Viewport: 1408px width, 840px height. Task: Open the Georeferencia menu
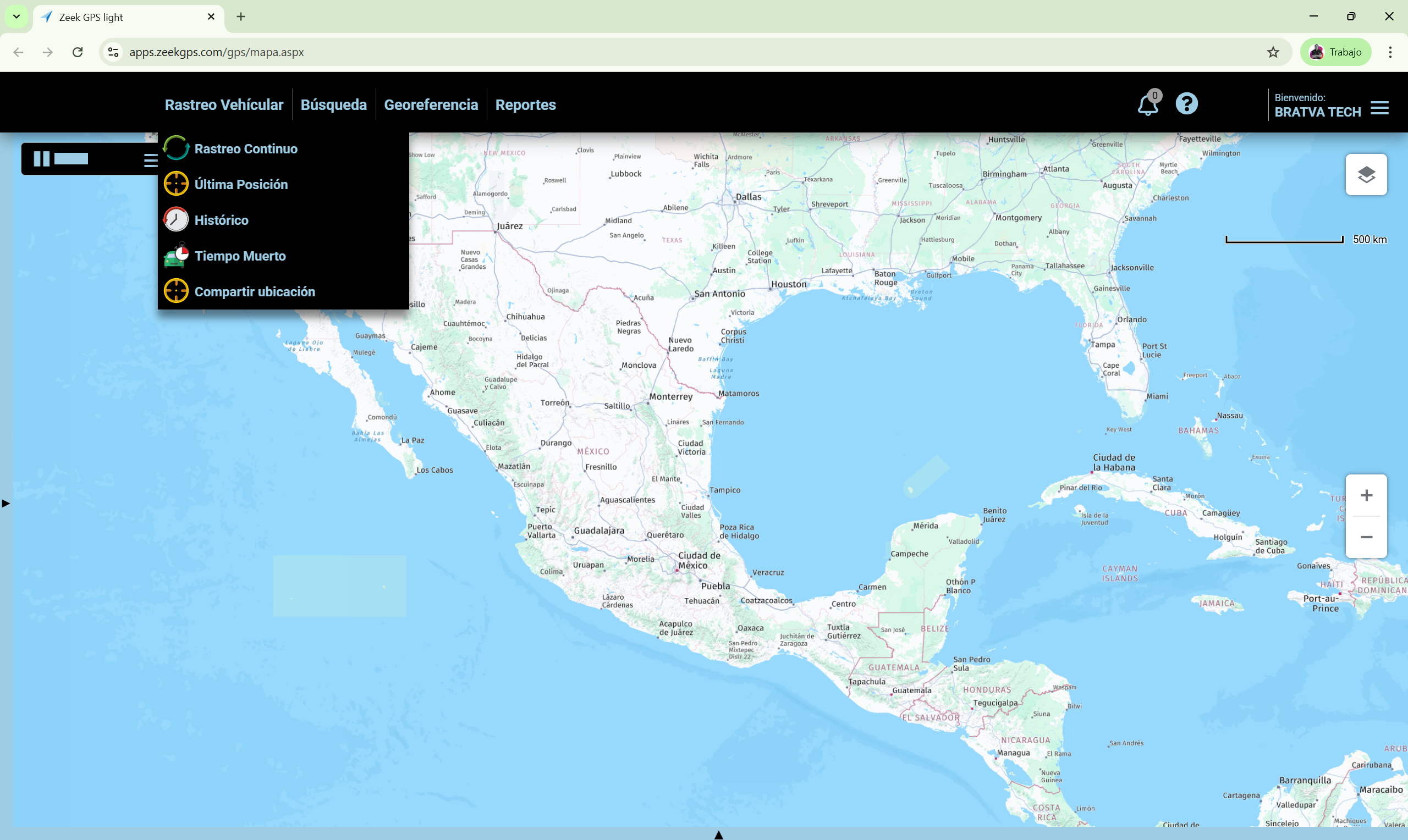pos(431,104)
